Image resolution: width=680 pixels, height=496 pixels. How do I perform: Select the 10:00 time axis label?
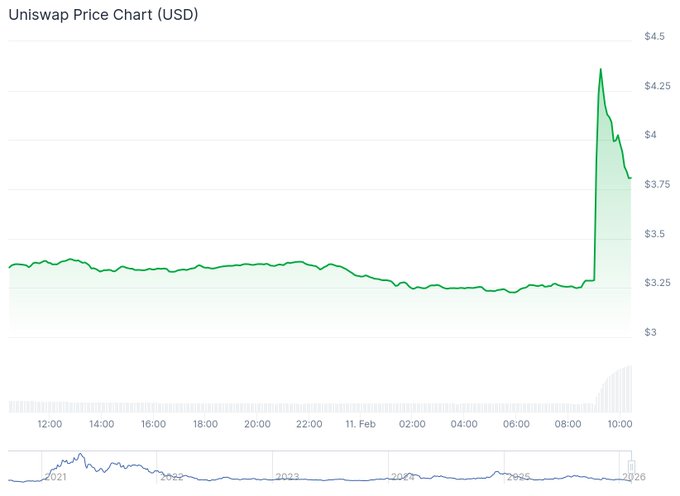619,424
